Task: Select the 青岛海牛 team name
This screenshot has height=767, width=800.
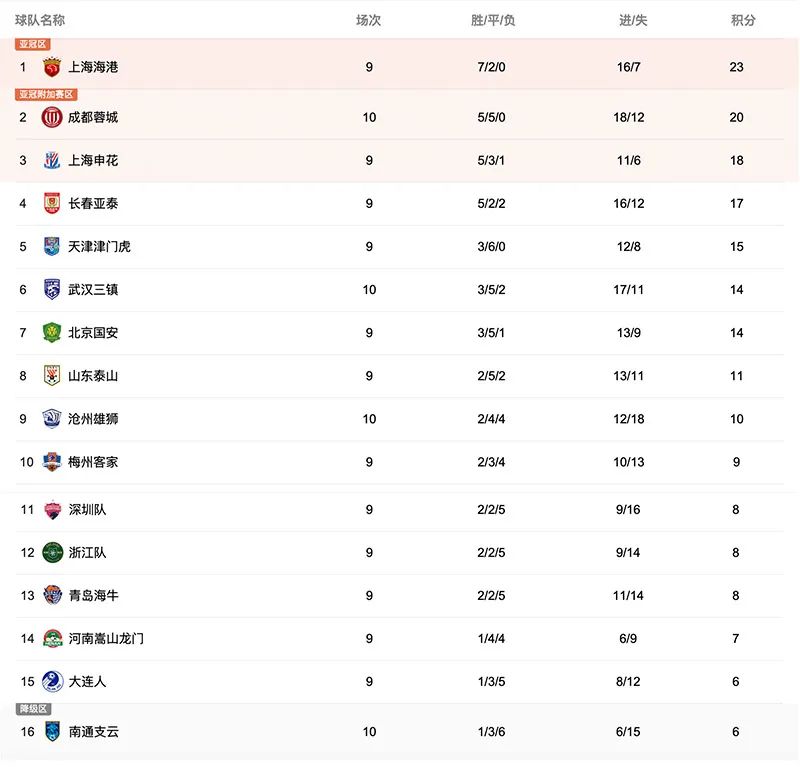Action: coord(93,595)
